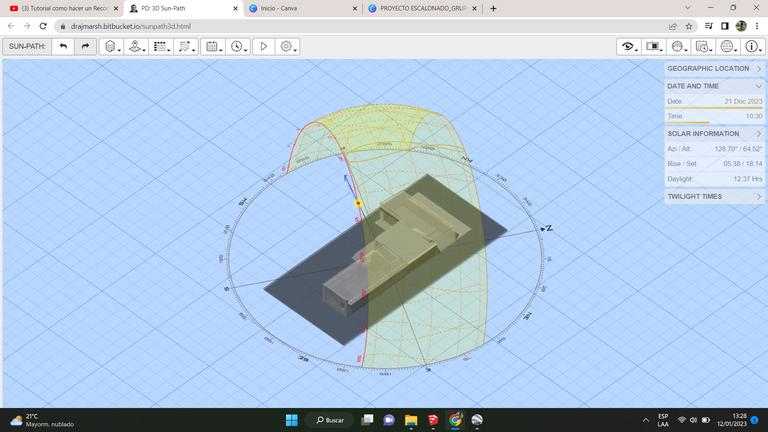Go back in browser history
Screen dimensions: 768x432
pos(11,26)
